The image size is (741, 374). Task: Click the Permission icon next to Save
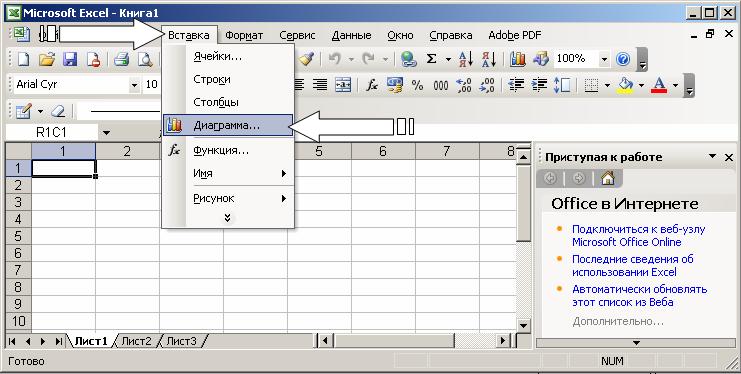point(94,59)
